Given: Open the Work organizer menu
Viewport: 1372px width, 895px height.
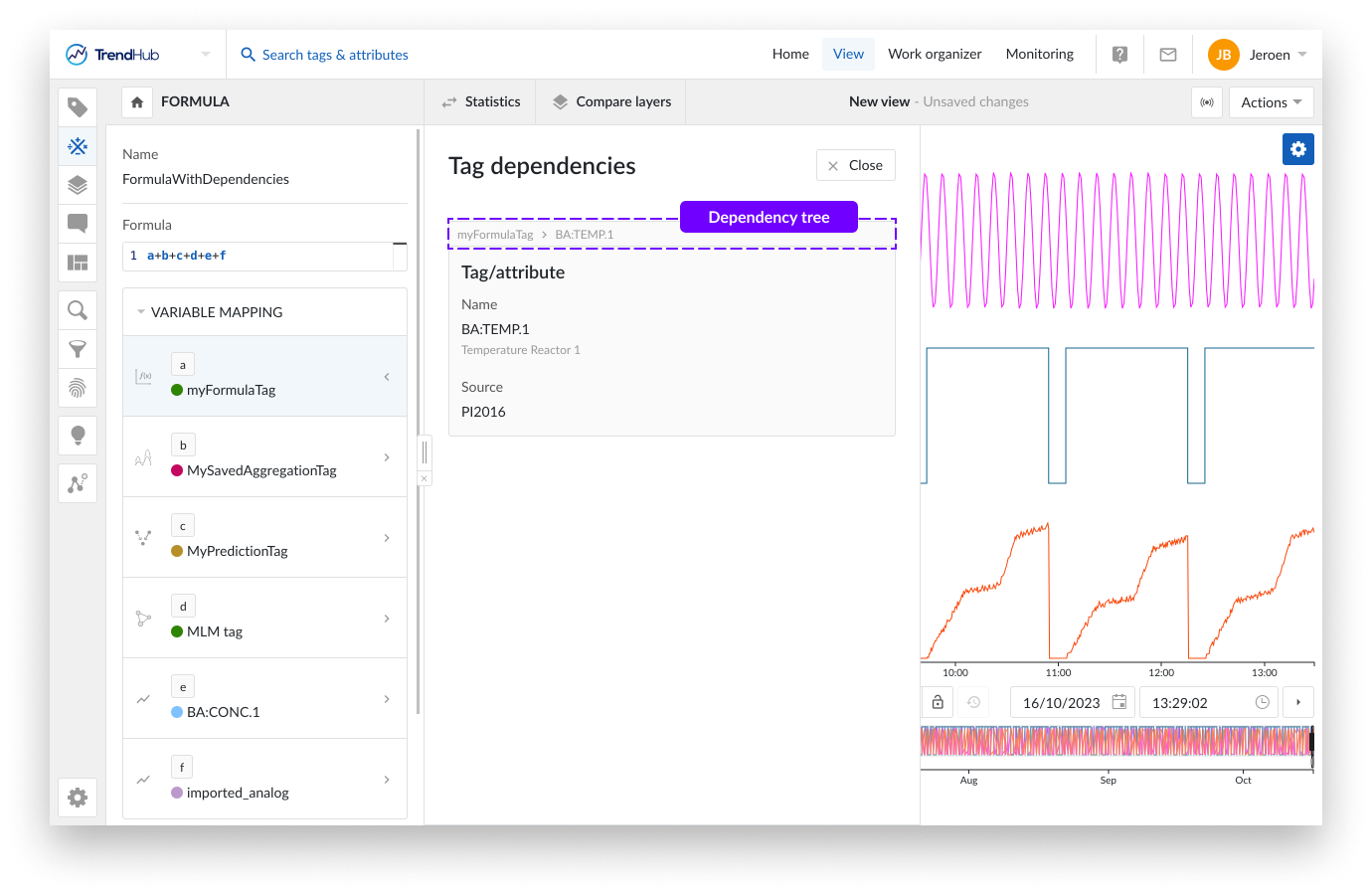Looking at the screenshot, I should pyautogui.click(x=935, y=54).
